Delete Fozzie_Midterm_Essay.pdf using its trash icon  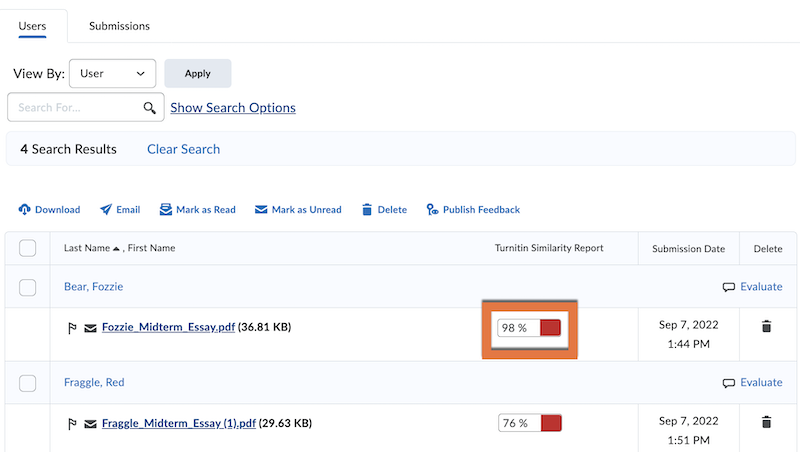tap(766, 327)
